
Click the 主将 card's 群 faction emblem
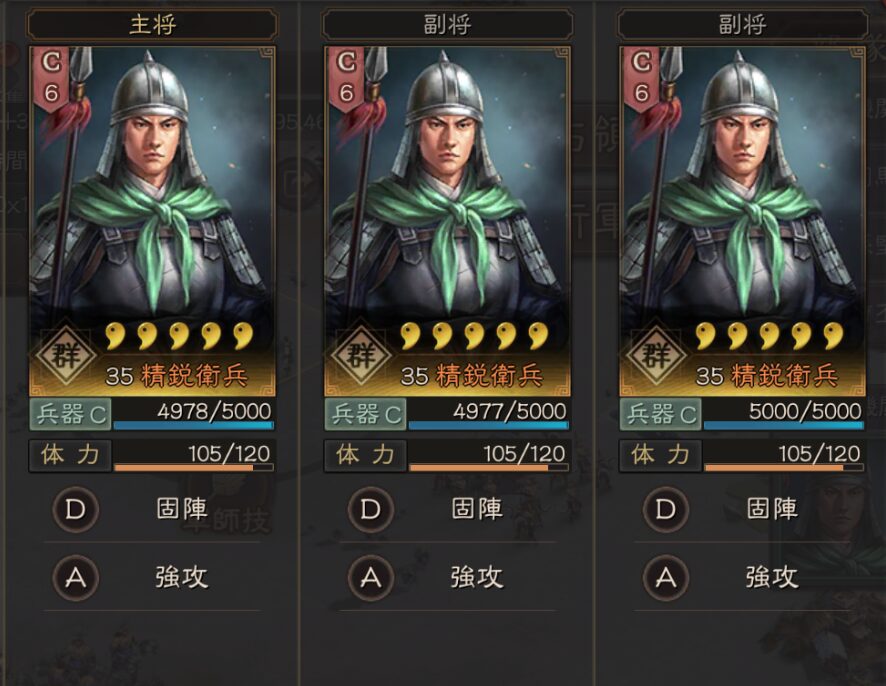click(x=66, y=354)
